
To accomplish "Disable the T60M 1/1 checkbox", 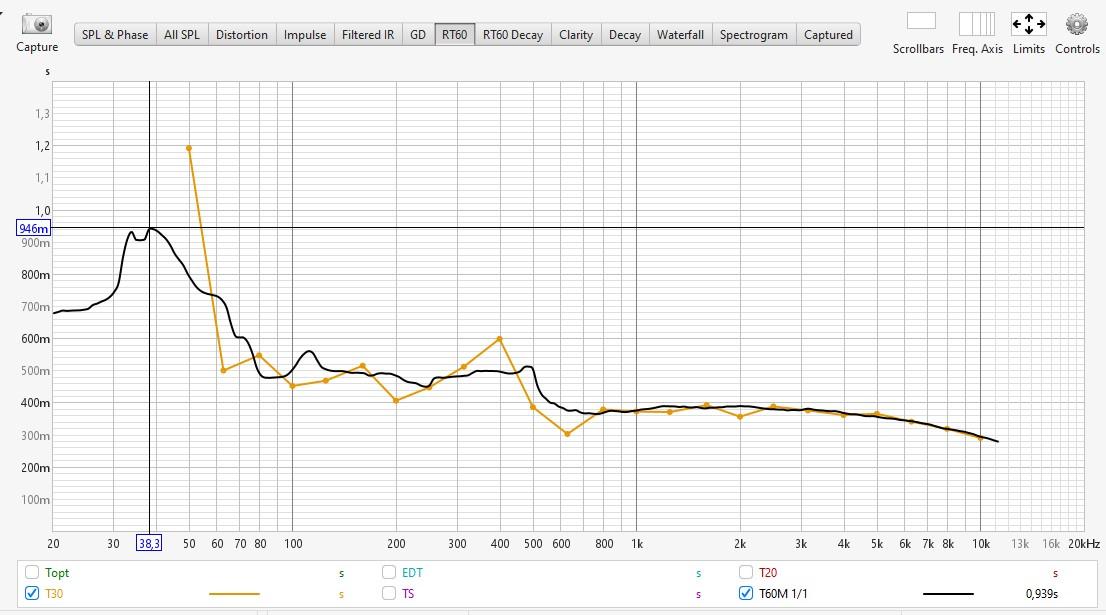I will [747, 593].
